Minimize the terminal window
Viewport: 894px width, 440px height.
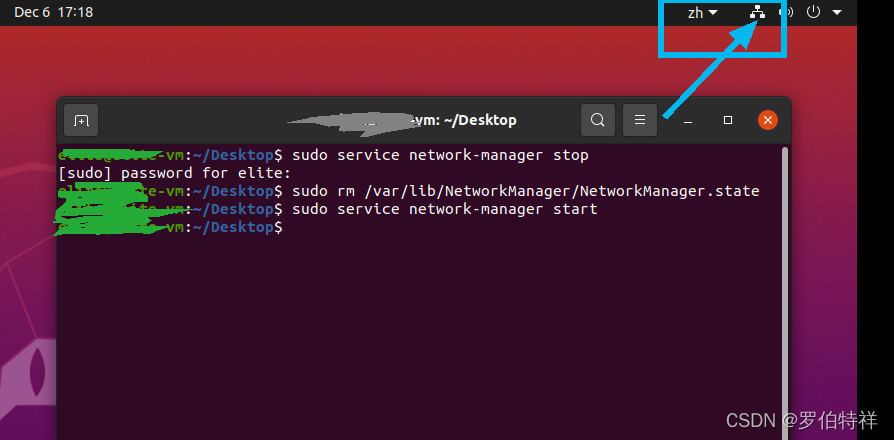coord(688,121)
